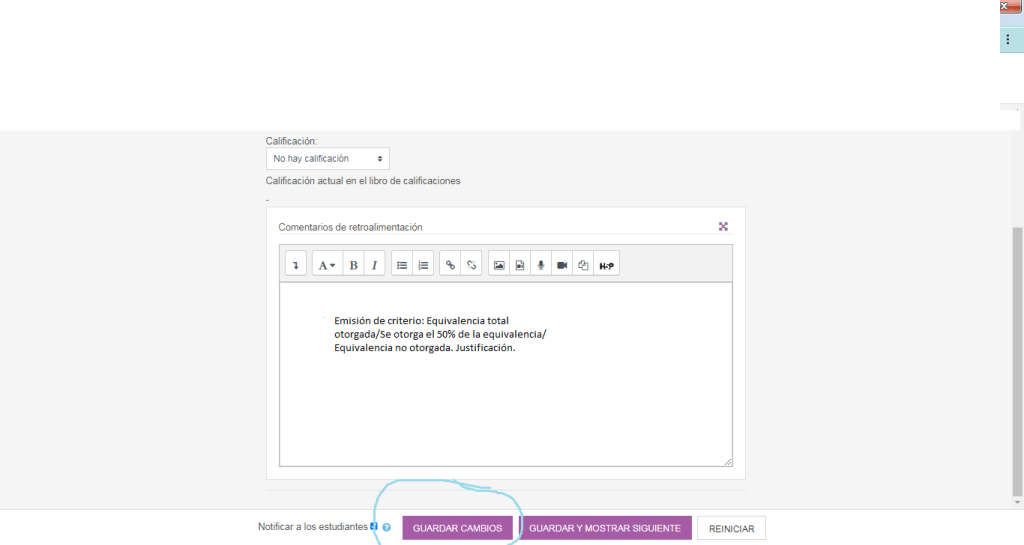This screenshot has width=1024, height=545.
Task: Insert an image into the feedback
Action: tap(499, 265)
